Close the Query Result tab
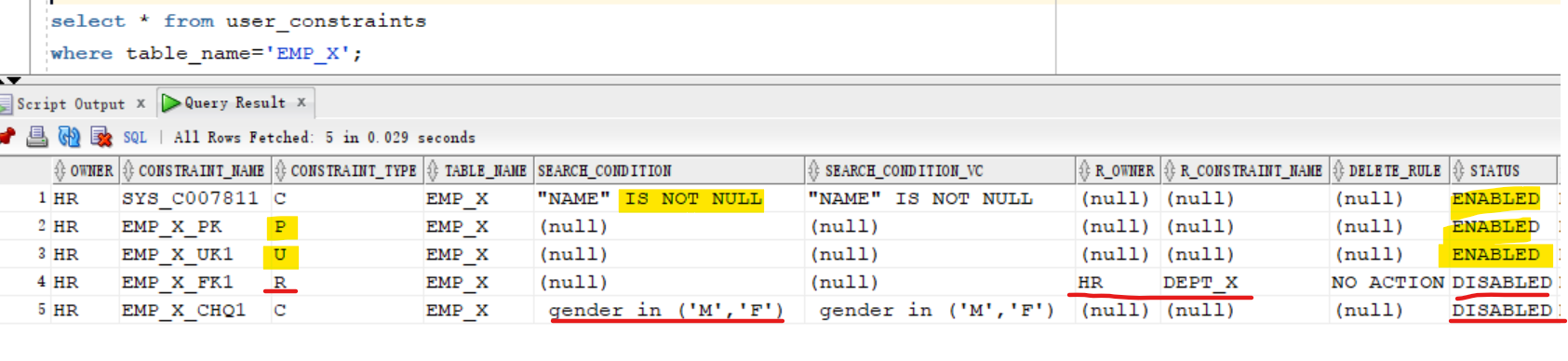 (302, 102)
